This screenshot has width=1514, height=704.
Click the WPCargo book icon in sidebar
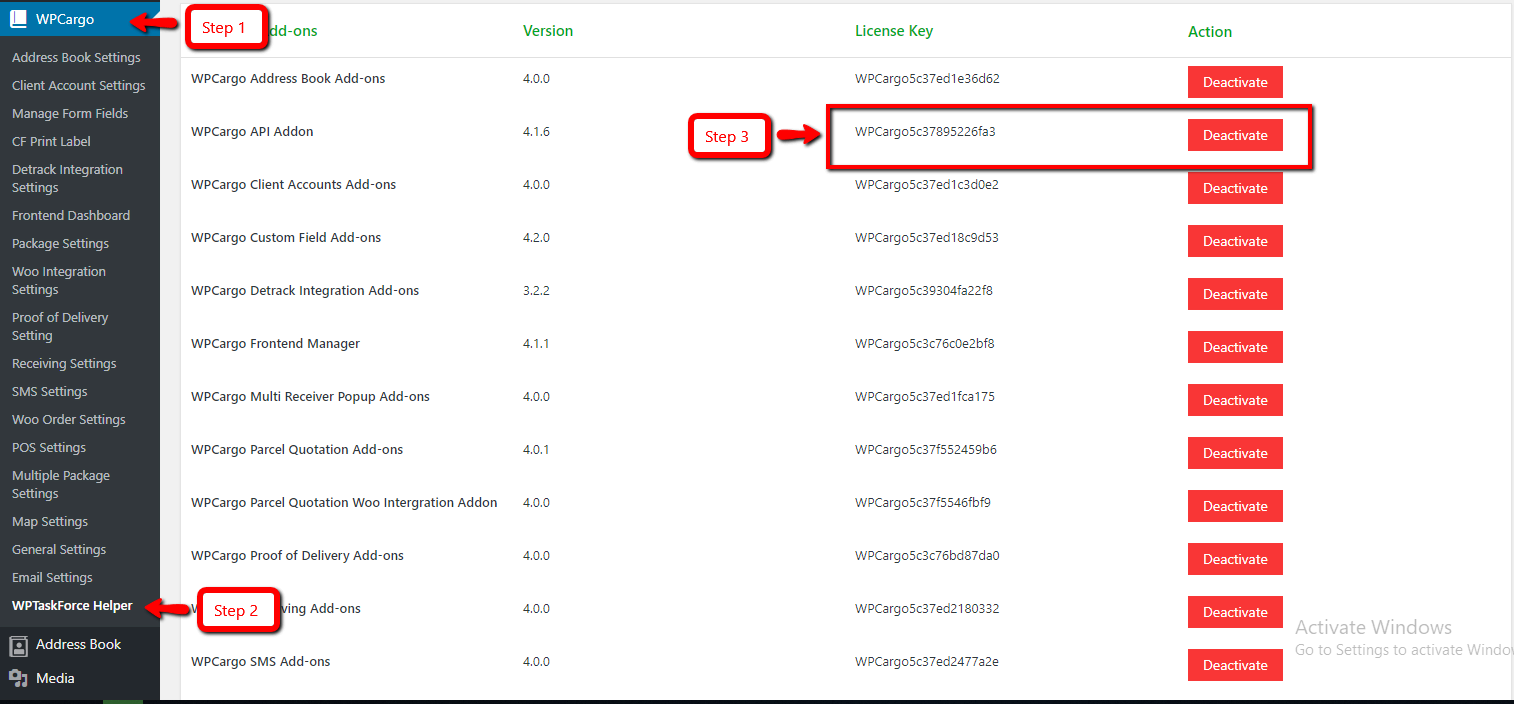[x=18, y=19]
